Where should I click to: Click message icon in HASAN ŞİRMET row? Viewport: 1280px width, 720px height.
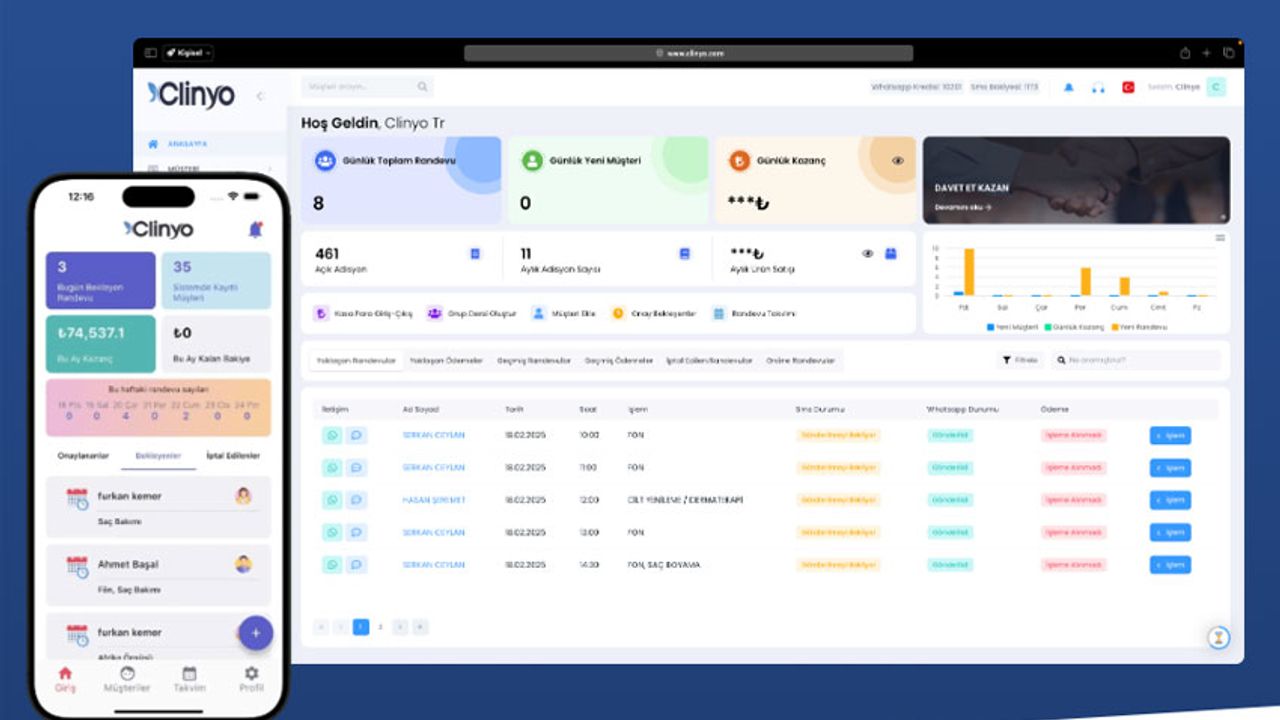click(357, 500)
